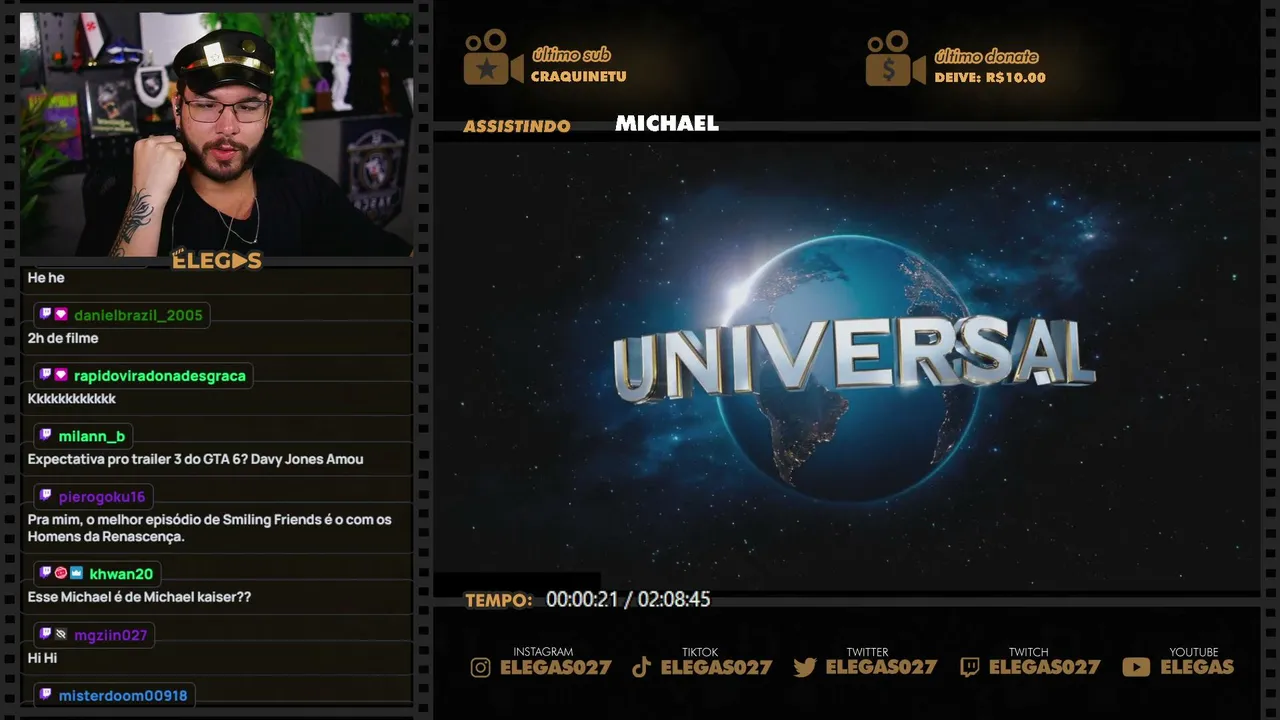Click the Twitch badge beside khwan20

click(45, 574)
